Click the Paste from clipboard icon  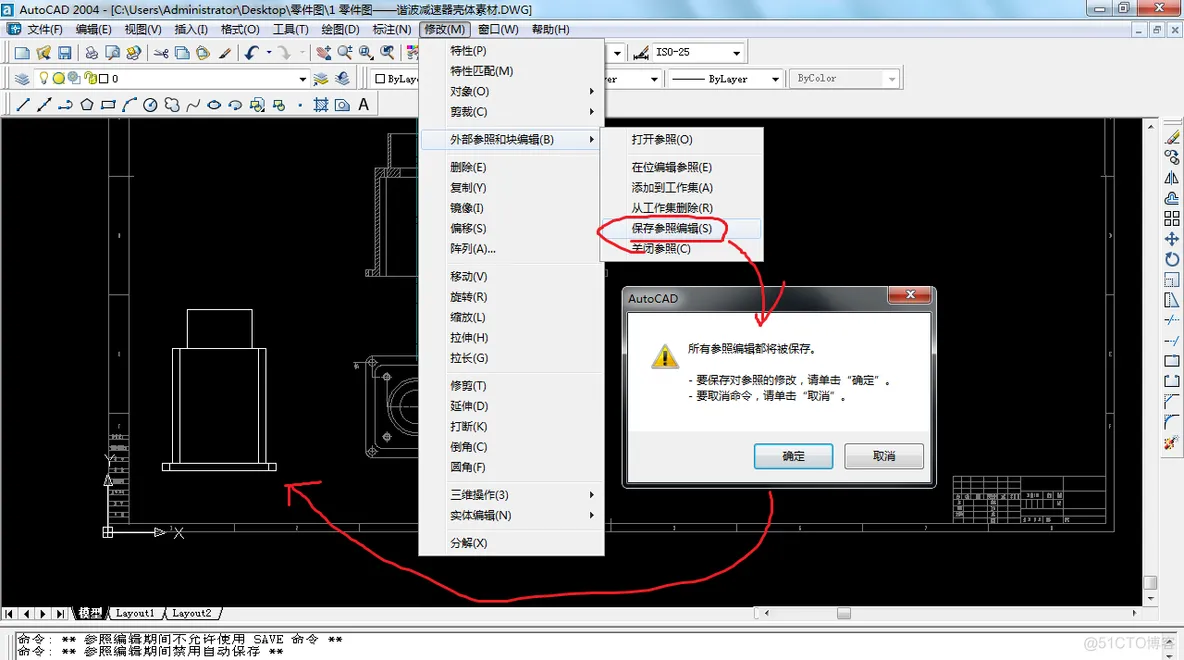pos(202,53)
